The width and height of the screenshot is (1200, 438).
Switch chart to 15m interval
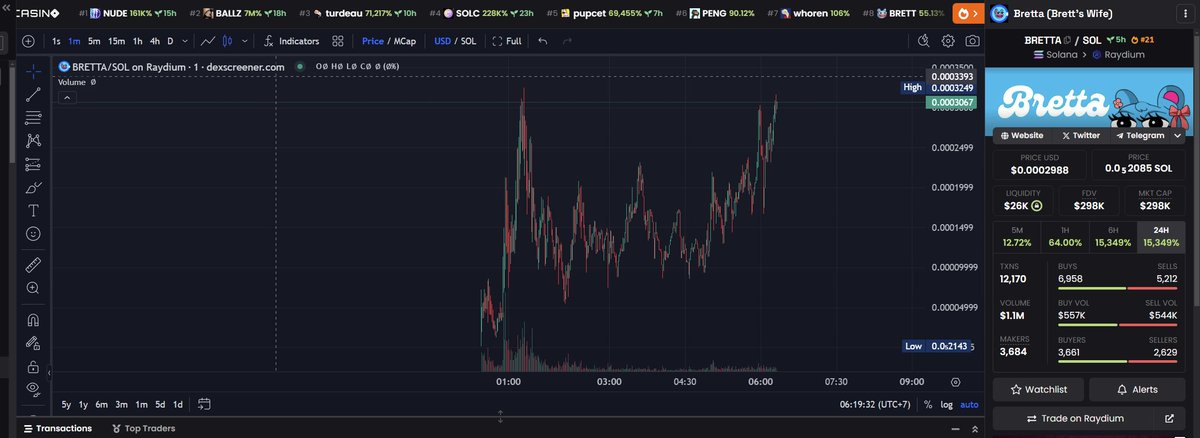[x=116, y=41]
